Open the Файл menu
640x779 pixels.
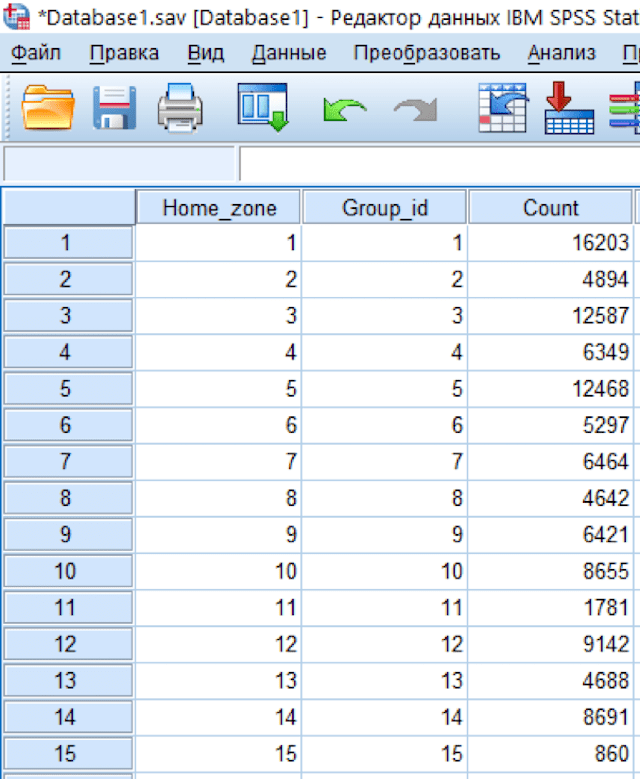pos(37,53)
